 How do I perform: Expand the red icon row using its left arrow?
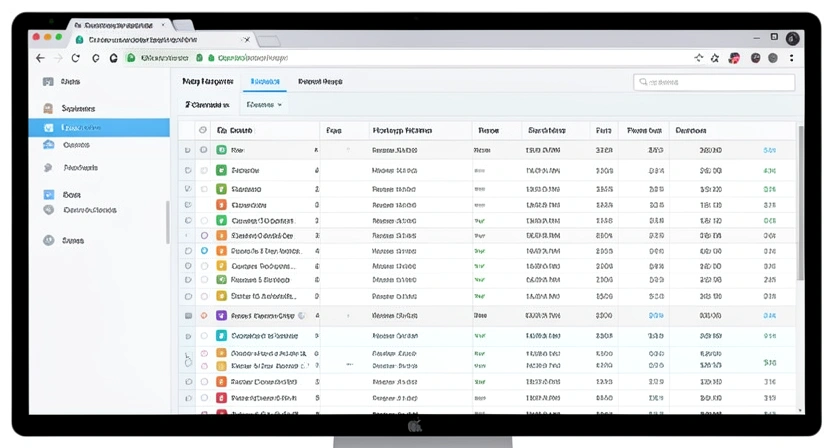point(188,398)
